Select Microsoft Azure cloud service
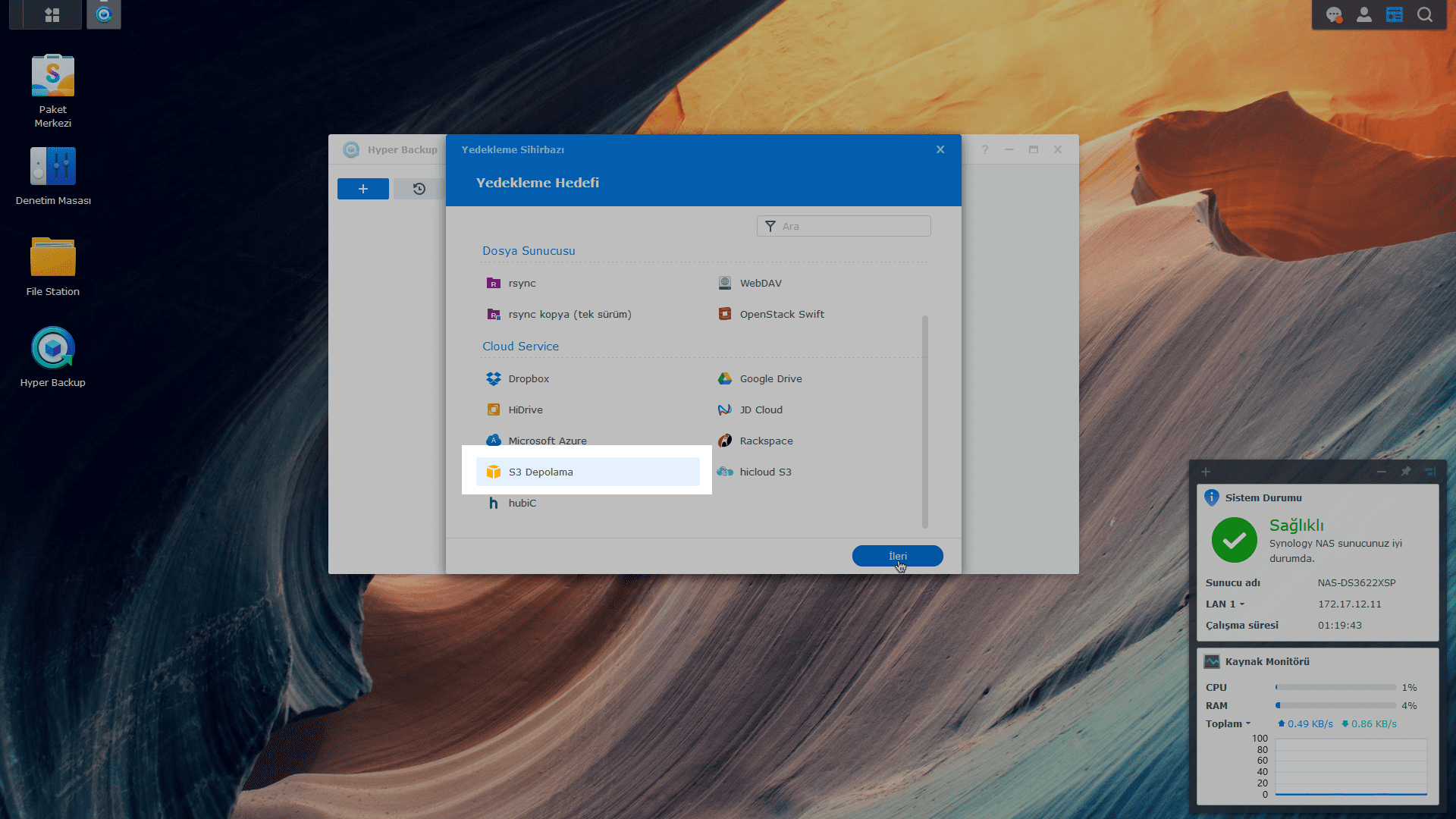The image size is (1456, 819). pos(547,441)
